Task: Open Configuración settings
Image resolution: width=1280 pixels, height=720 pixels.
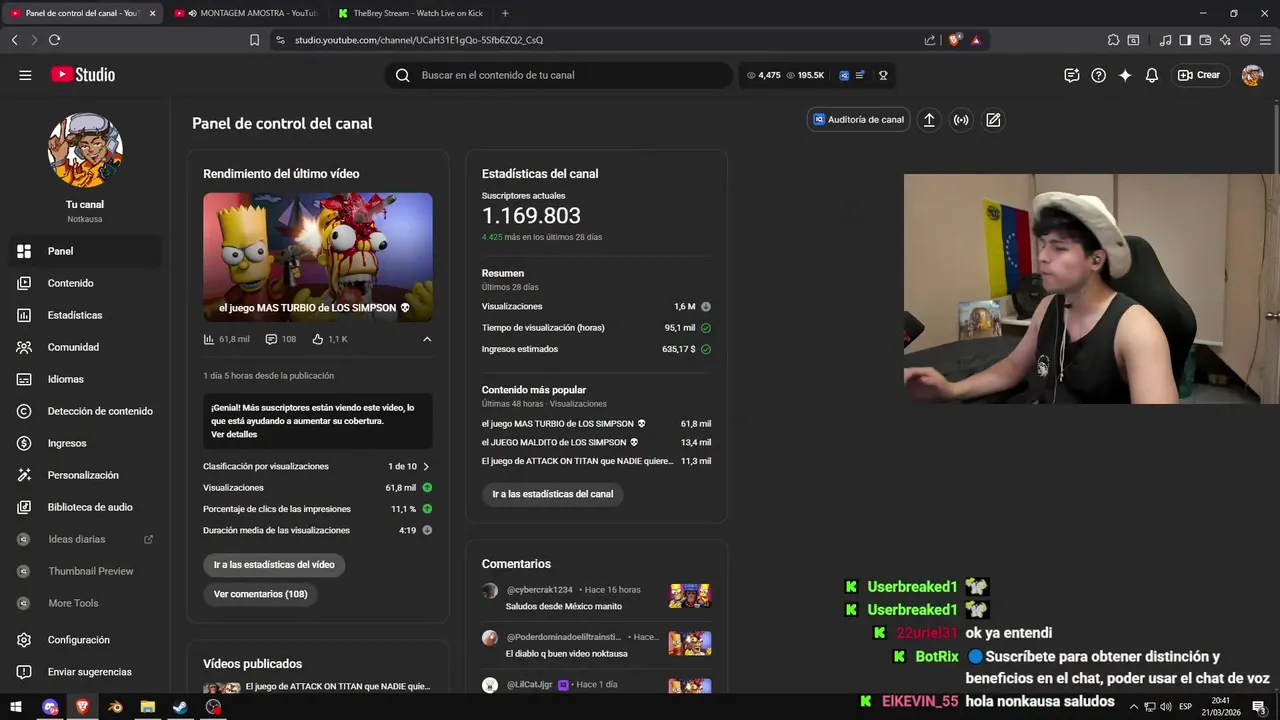Action: (85, 640)
